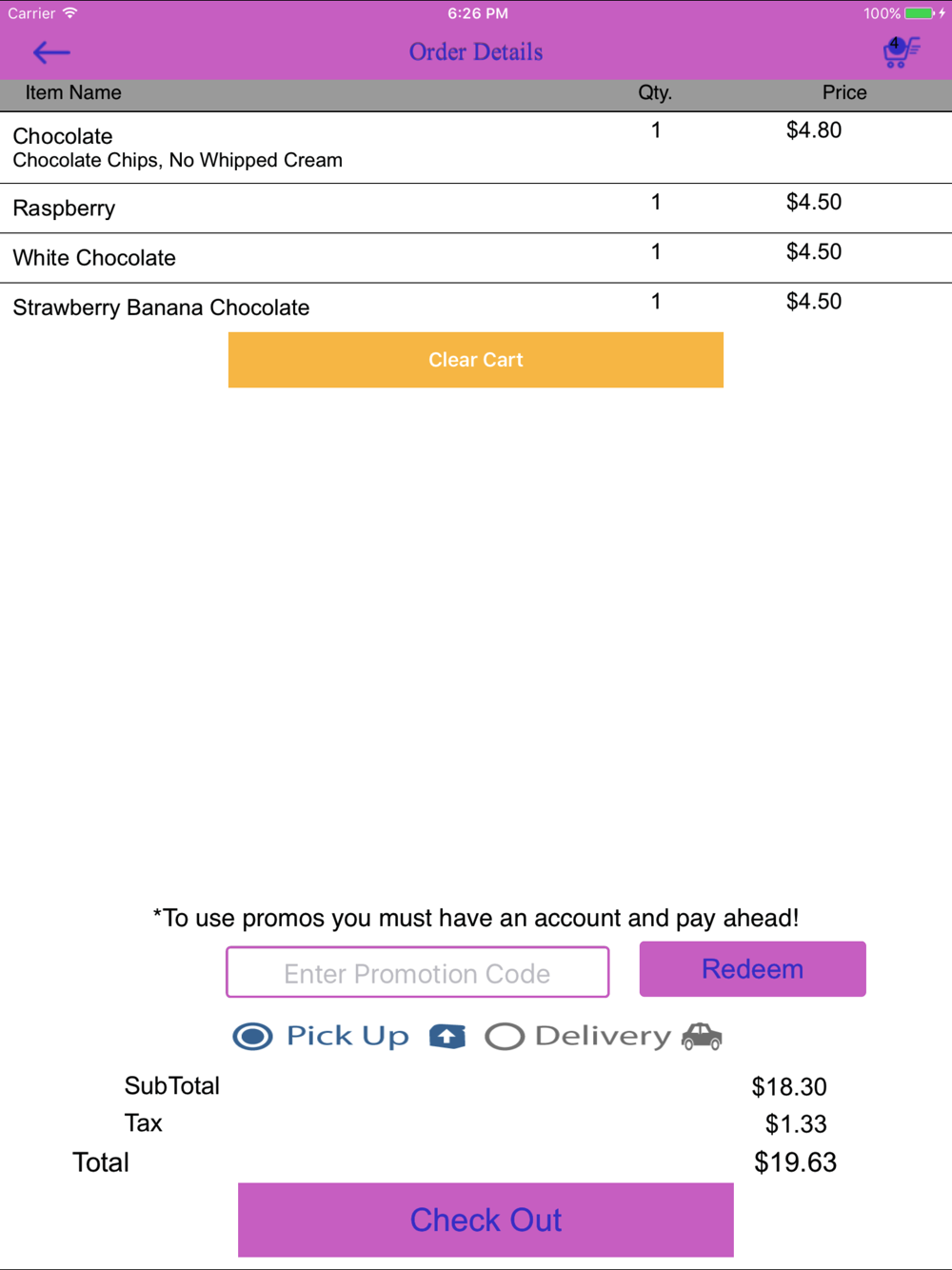The width and height of the screenshot is (952, 1270).
Task: Select the Strawberry Banana Chocolate row
Action: pyautogui.click(x=476, y=308)
